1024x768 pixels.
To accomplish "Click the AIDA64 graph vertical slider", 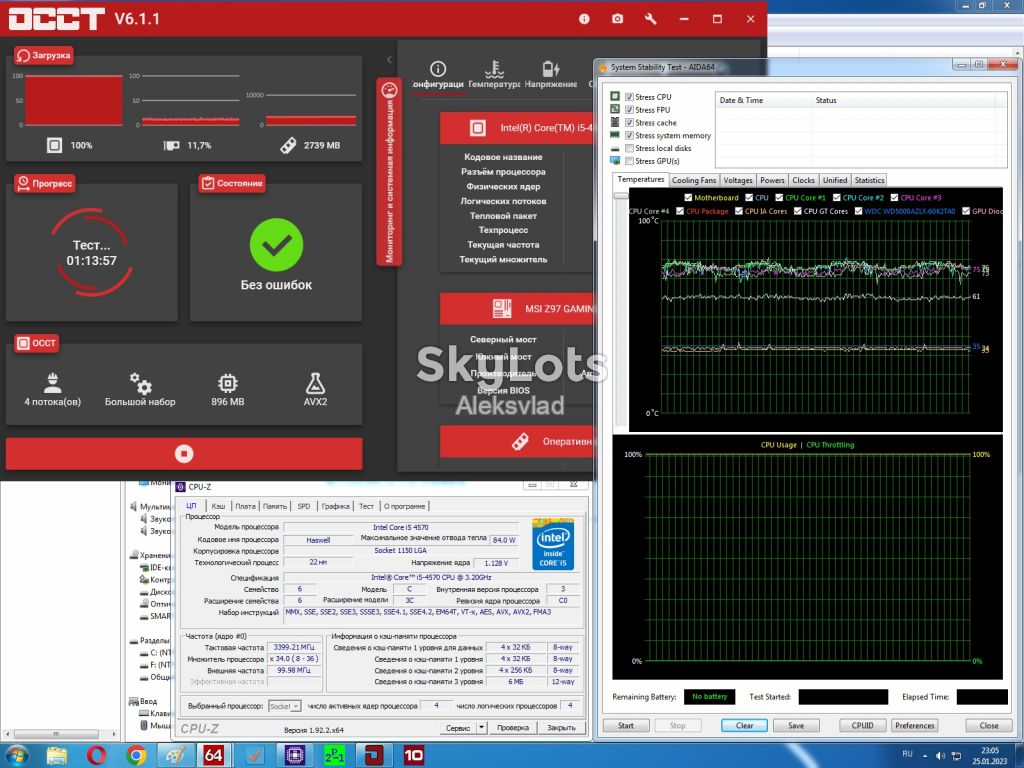I will coord(620,195).
